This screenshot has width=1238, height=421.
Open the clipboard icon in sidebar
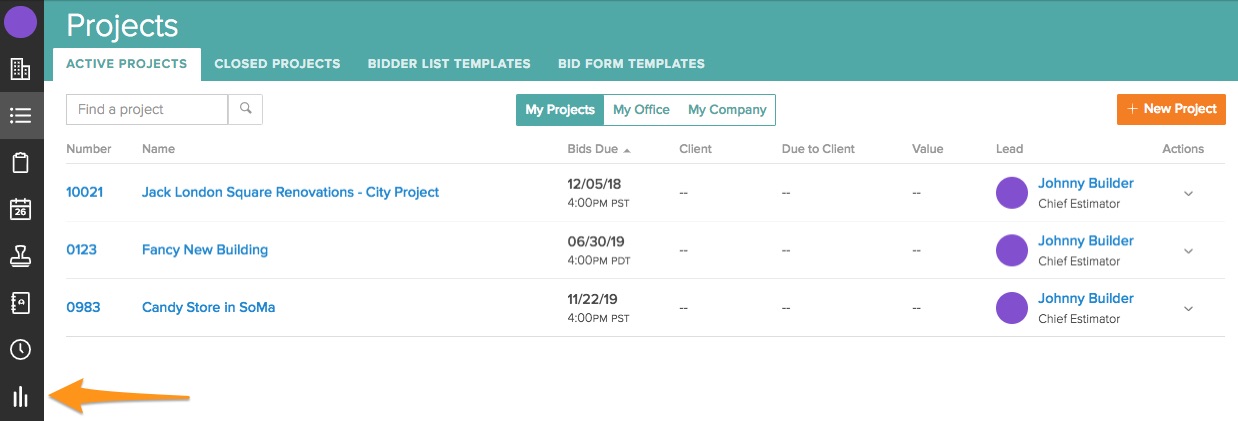click(20, 162)
